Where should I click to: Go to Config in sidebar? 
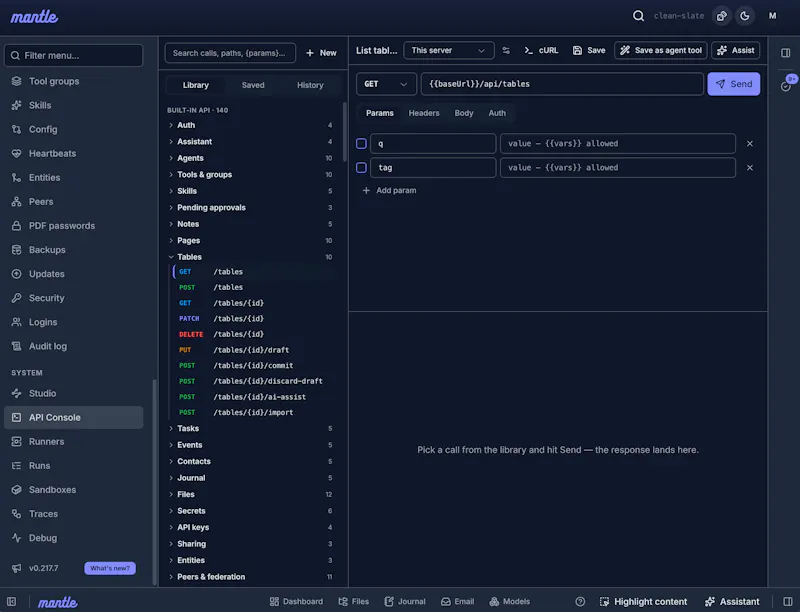73,129
